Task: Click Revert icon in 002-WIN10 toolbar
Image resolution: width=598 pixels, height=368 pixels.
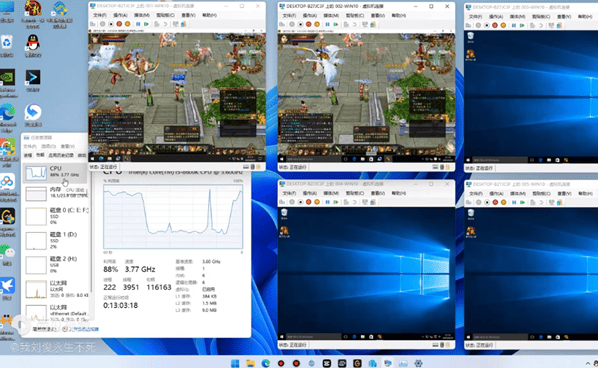Action: (355, 24)
